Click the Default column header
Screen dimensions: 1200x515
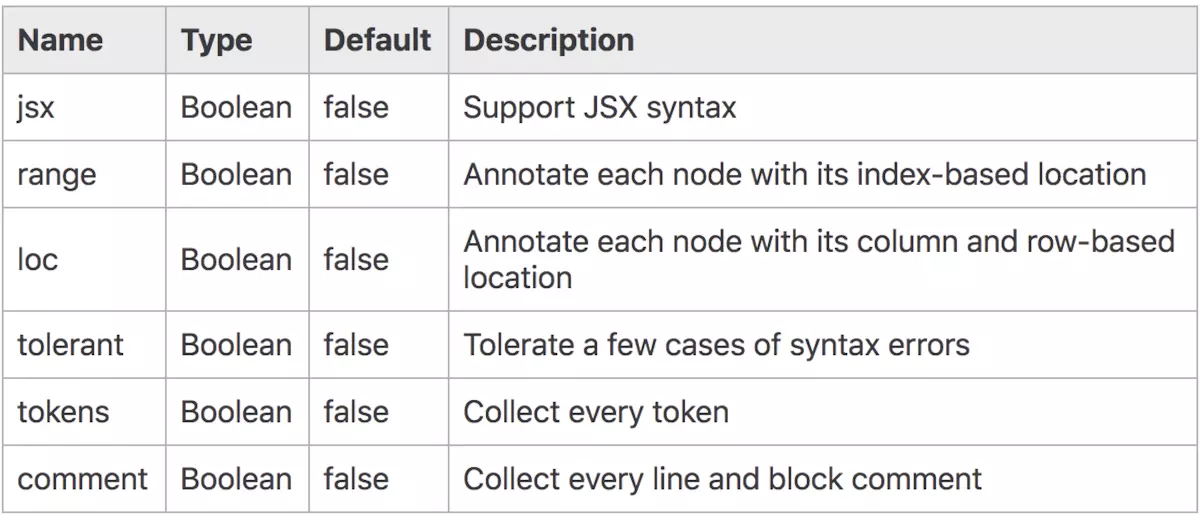377,40
